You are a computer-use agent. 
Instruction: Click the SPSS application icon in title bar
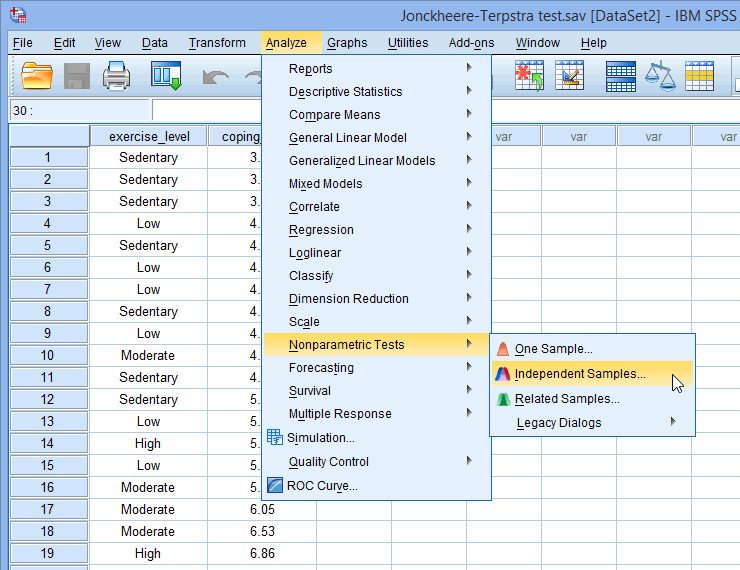tap(18, 15)
